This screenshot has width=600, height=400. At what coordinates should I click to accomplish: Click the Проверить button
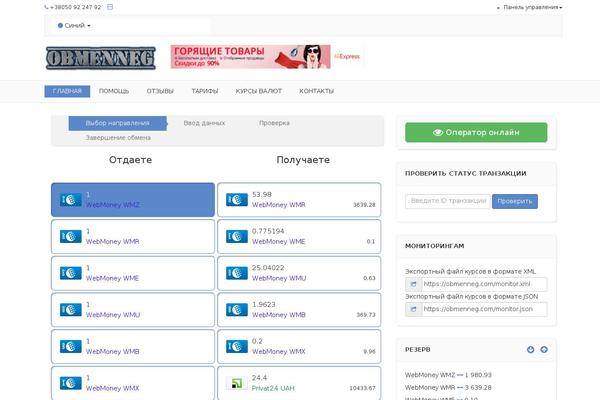tap(515, 201)
